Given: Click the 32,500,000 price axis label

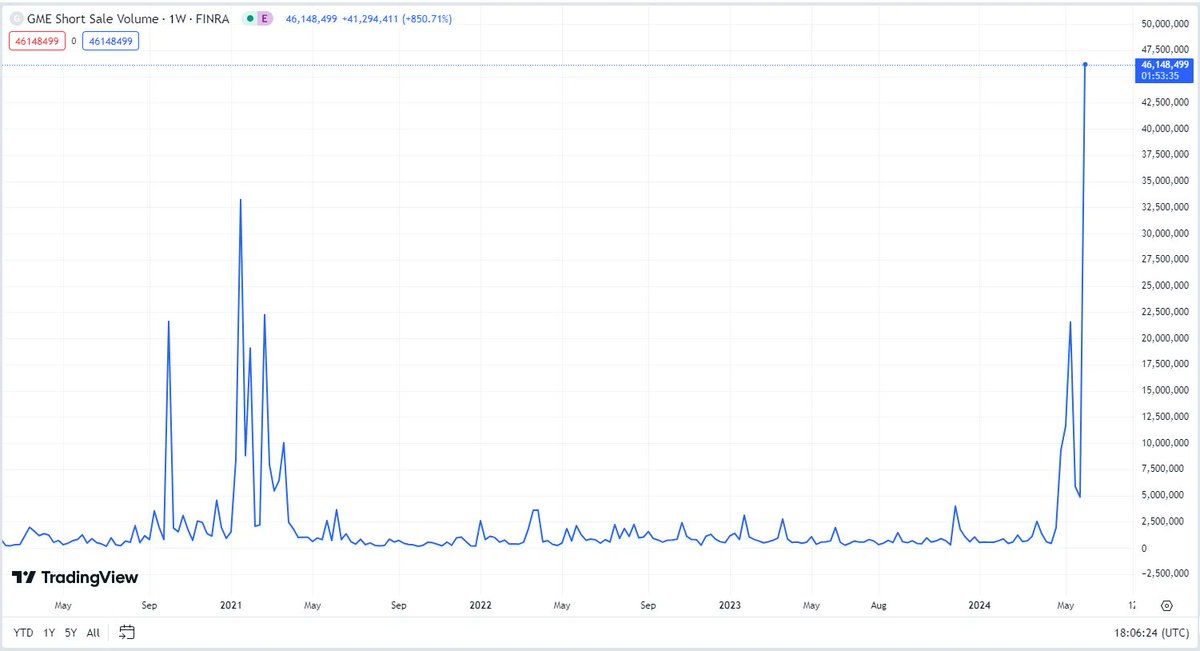Looking at the screenshot, I should tap(1164, 207).
